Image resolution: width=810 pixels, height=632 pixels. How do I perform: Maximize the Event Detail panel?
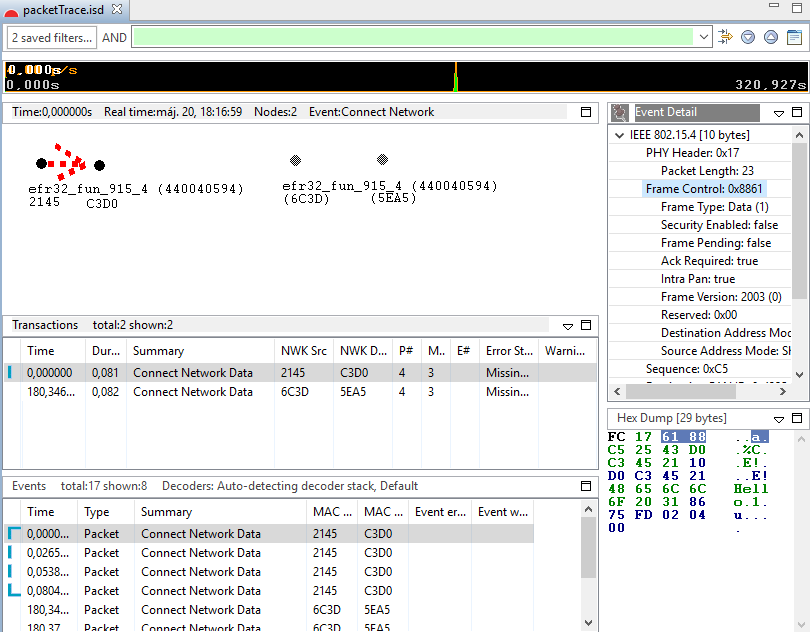[x=797, y=113]
